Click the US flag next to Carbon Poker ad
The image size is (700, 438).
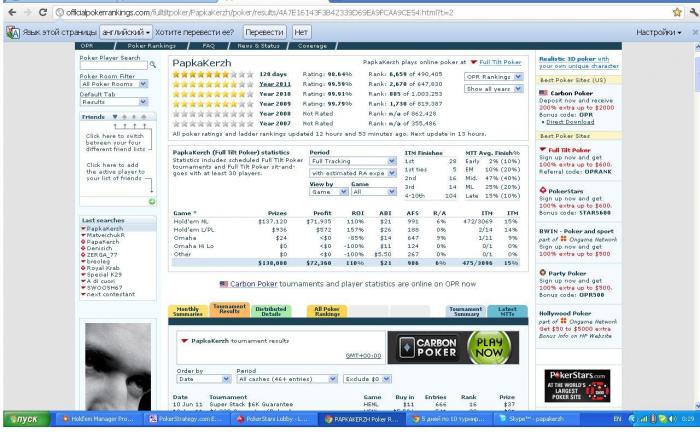(x=543, y=93)
